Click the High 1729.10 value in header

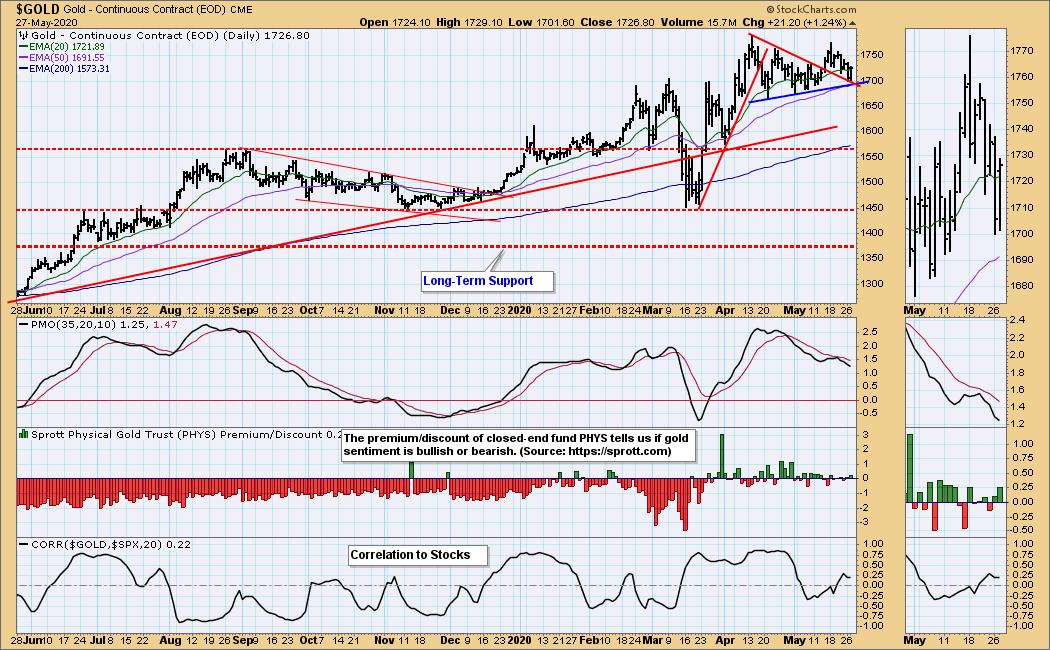pos(469,22)
